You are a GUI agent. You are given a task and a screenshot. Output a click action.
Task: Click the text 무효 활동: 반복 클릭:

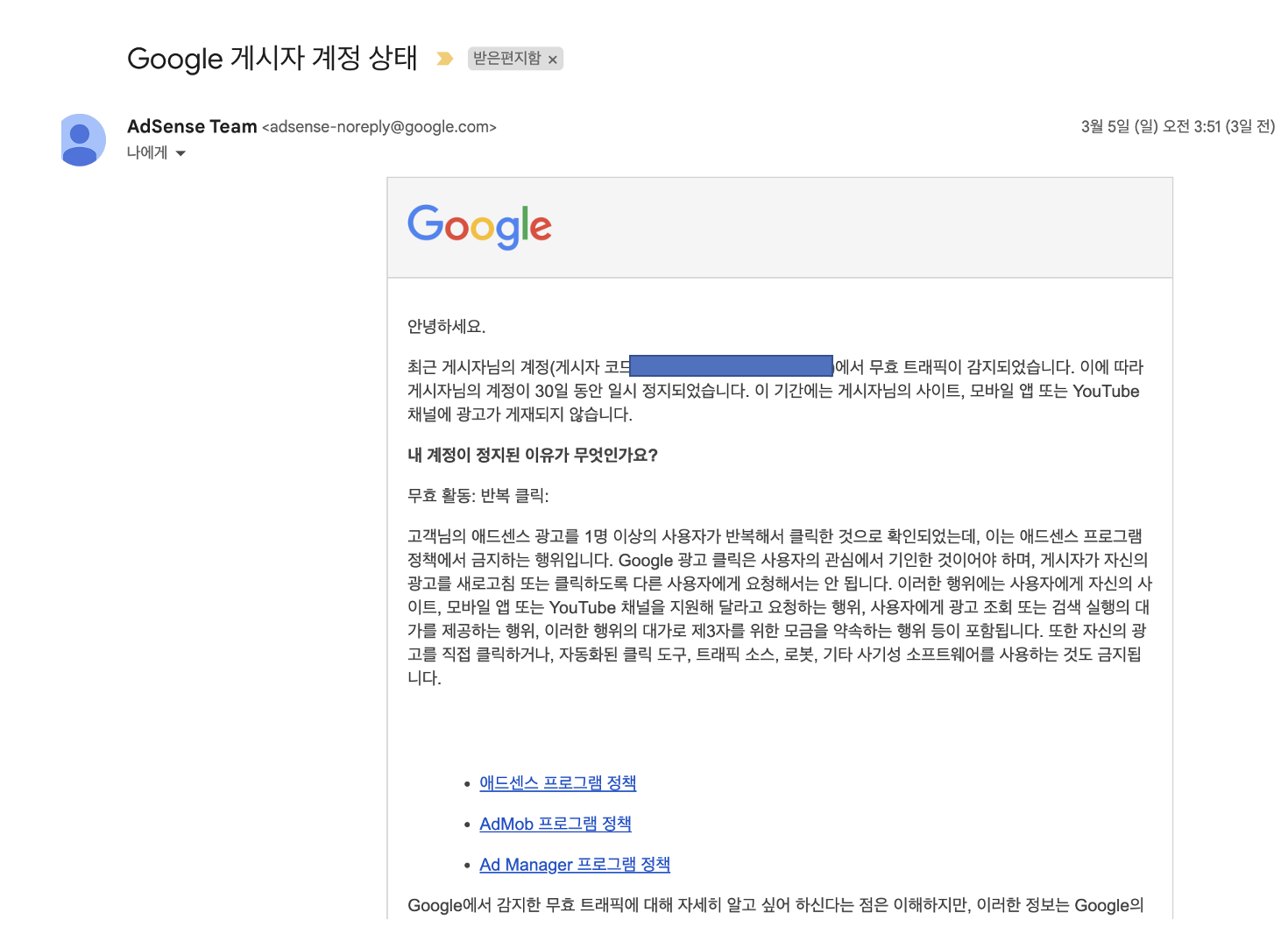pyautogui.click(x=478, y=496)
